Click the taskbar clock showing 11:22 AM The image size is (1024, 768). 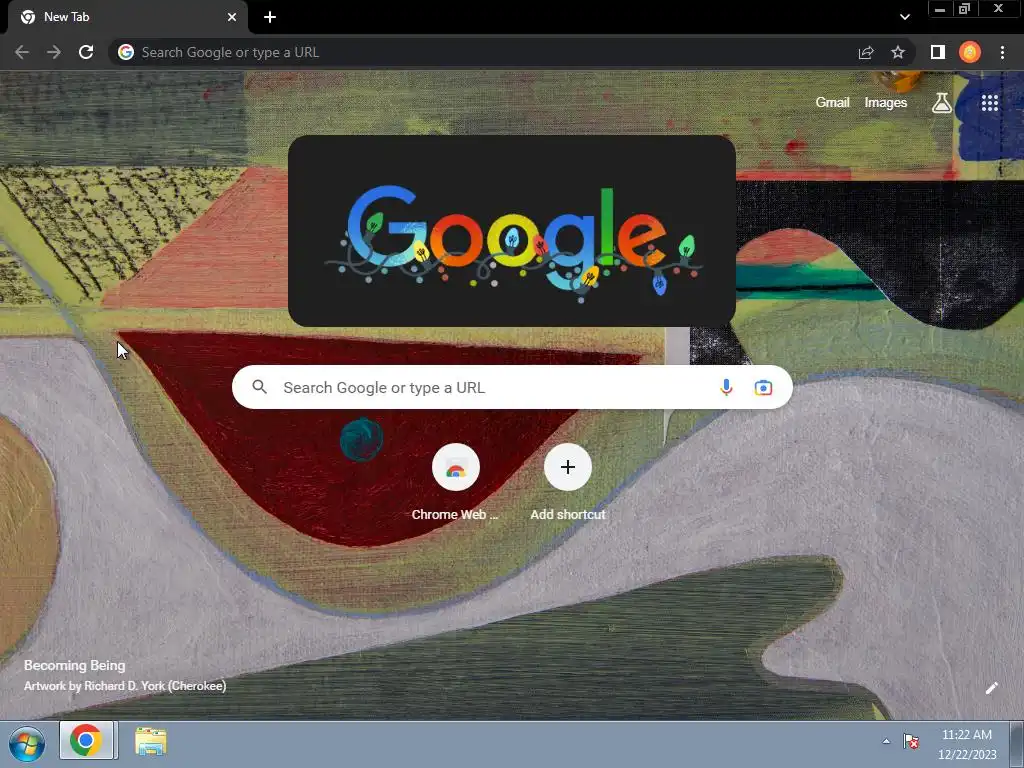tap(967, 744)
